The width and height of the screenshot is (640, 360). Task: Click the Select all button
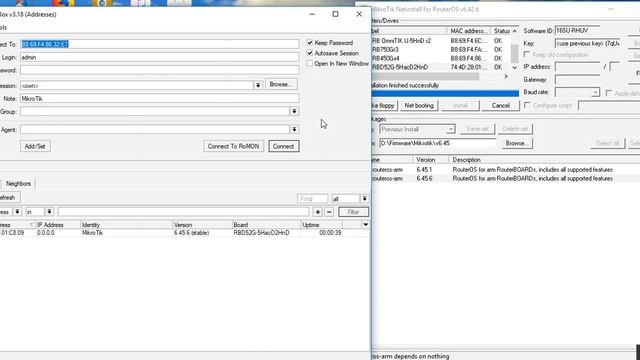(x=607, y=143)
